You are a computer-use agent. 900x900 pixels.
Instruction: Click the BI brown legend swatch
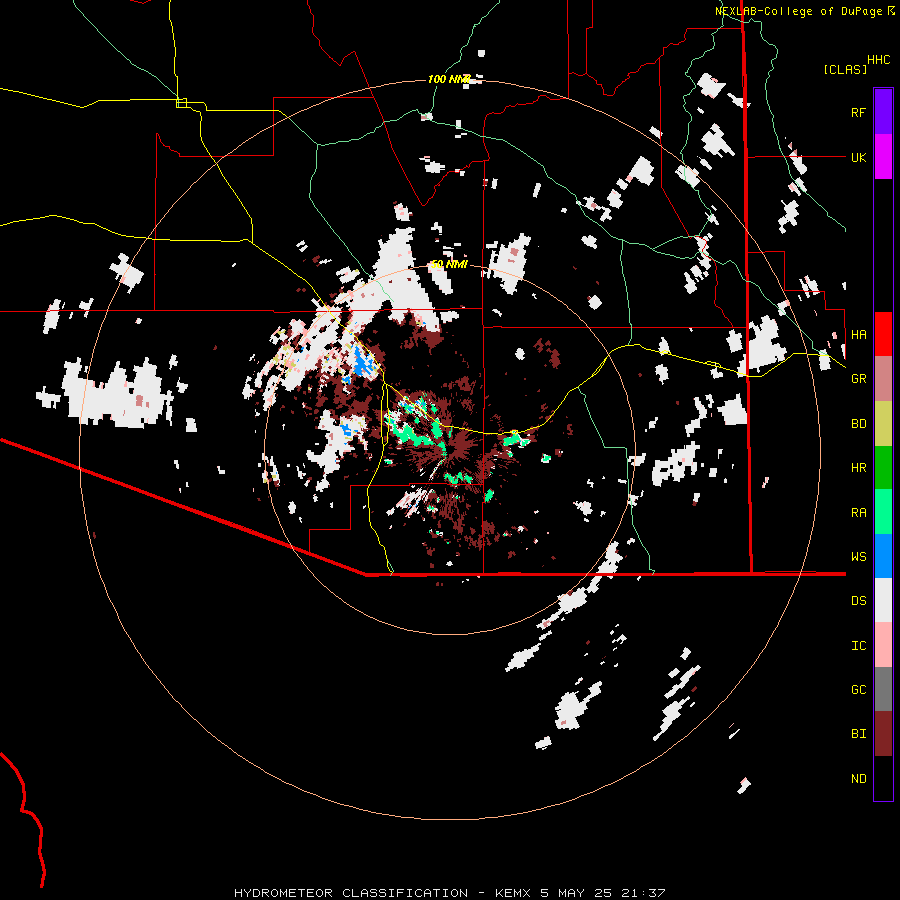883,734
